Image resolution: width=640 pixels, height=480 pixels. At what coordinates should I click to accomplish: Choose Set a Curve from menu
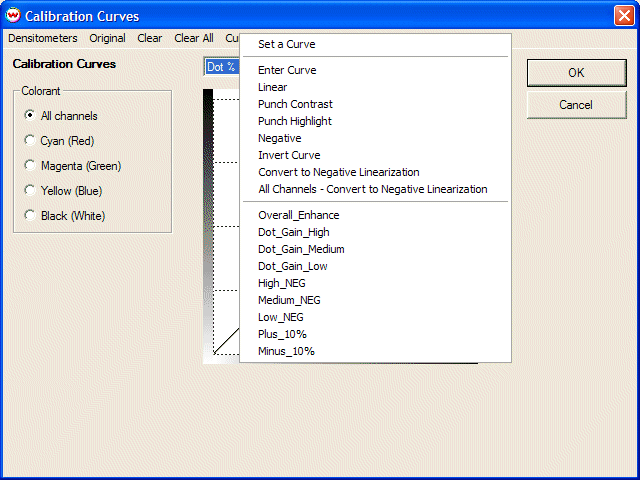tap(286, 44)
